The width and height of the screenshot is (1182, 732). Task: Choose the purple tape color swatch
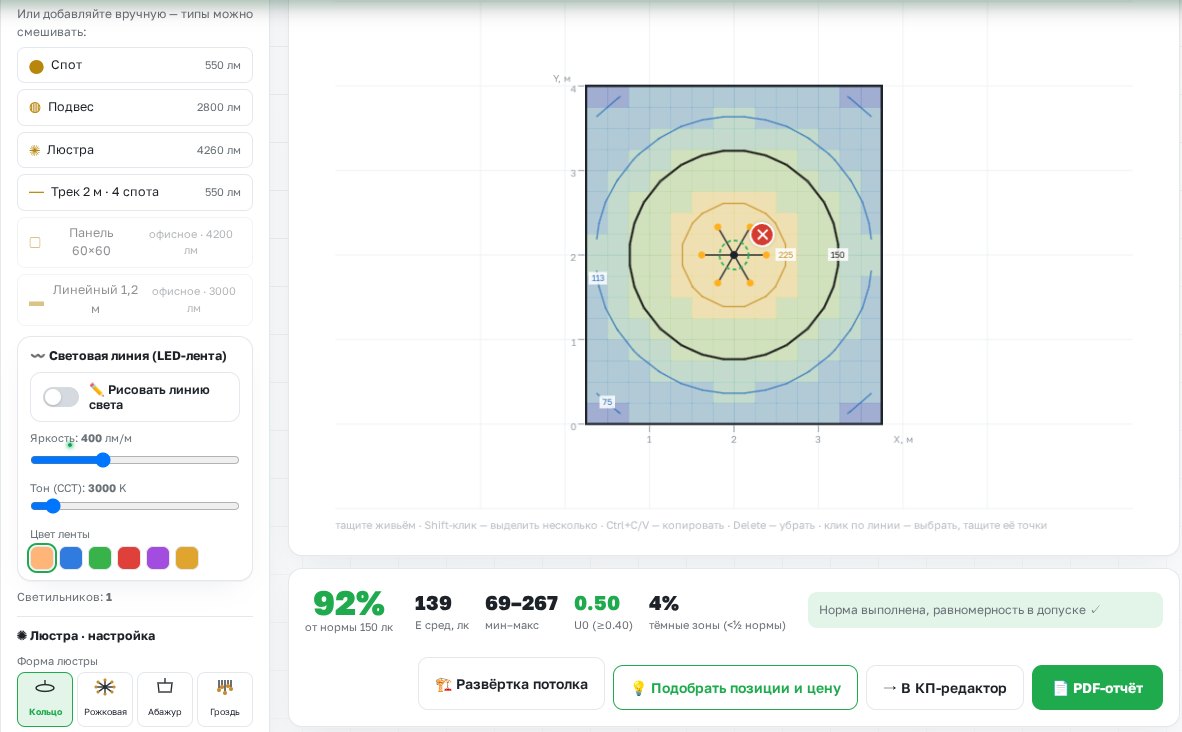[158, 558]
